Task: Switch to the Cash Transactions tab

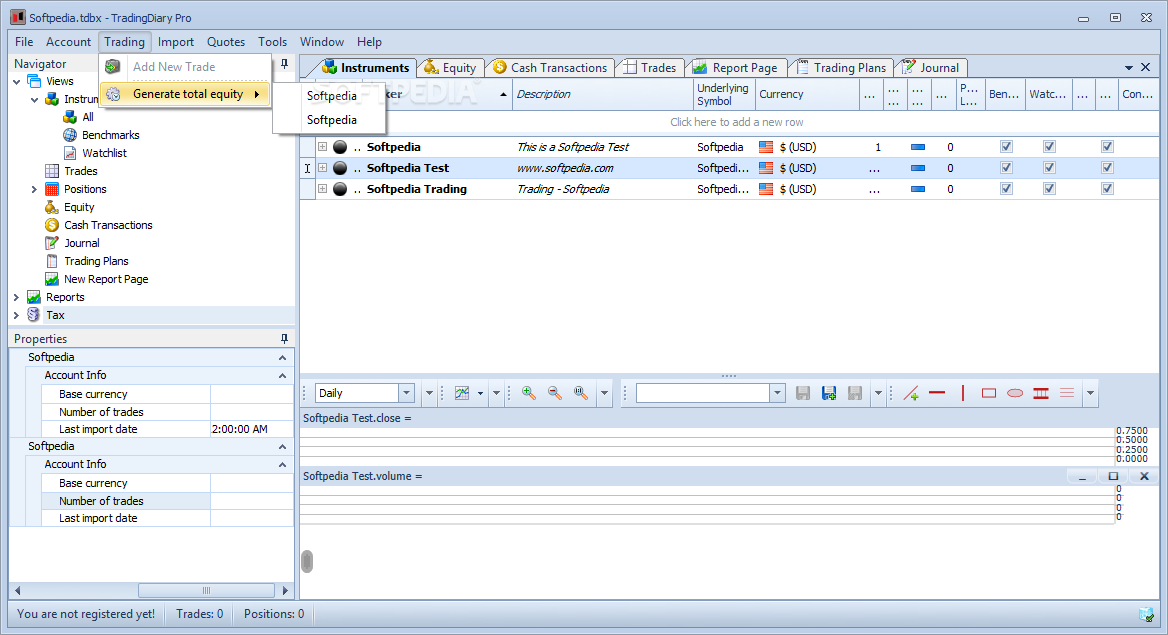Action: pos(550,67)
